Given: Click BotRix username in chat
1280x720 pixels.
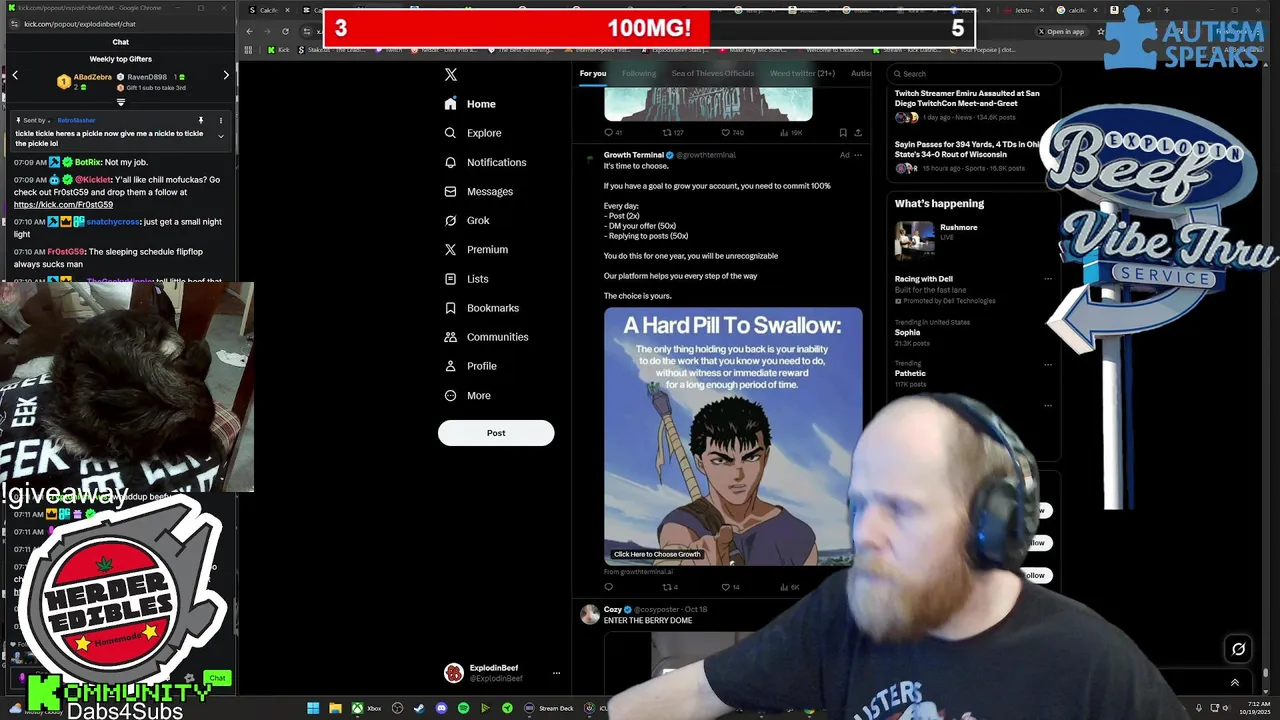Looking at the screenshot, I should tap(88, 162).
